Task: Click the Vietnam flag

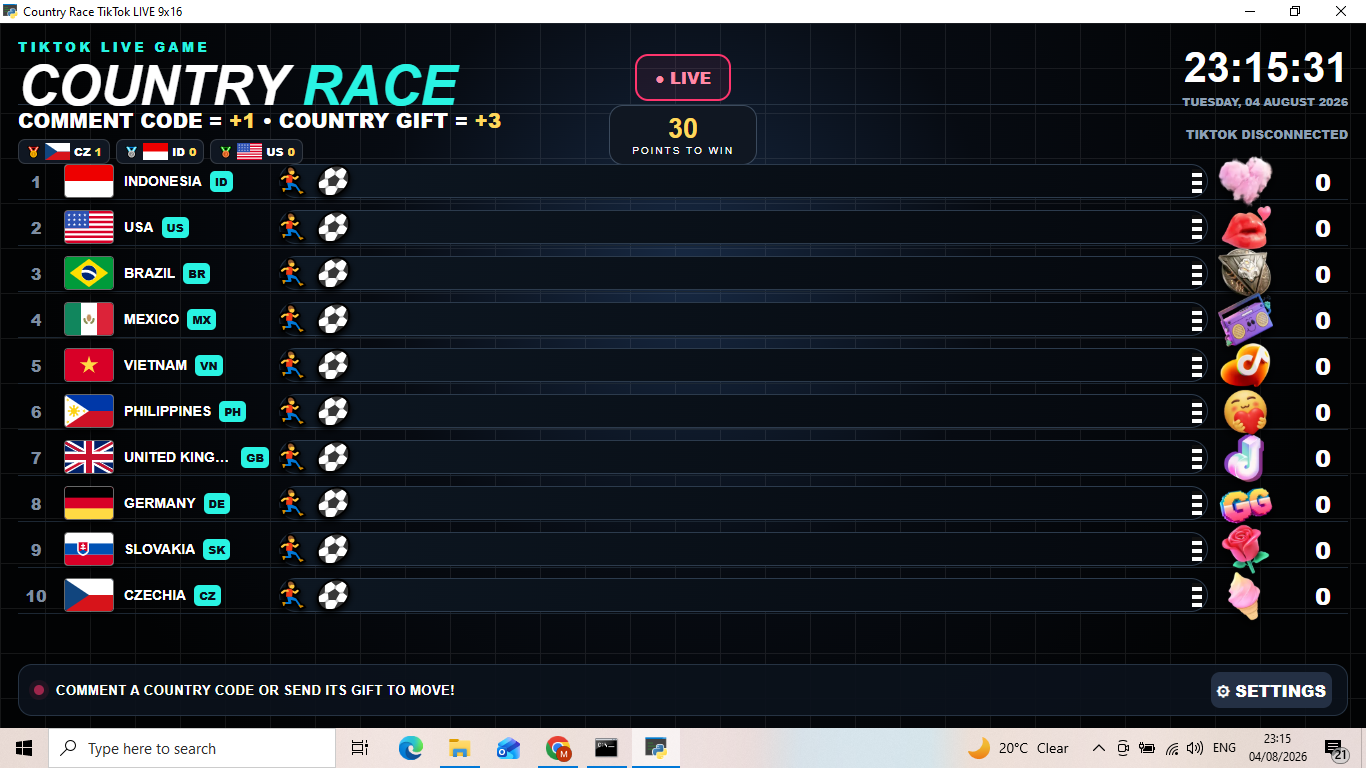Action: click(89, 365)
